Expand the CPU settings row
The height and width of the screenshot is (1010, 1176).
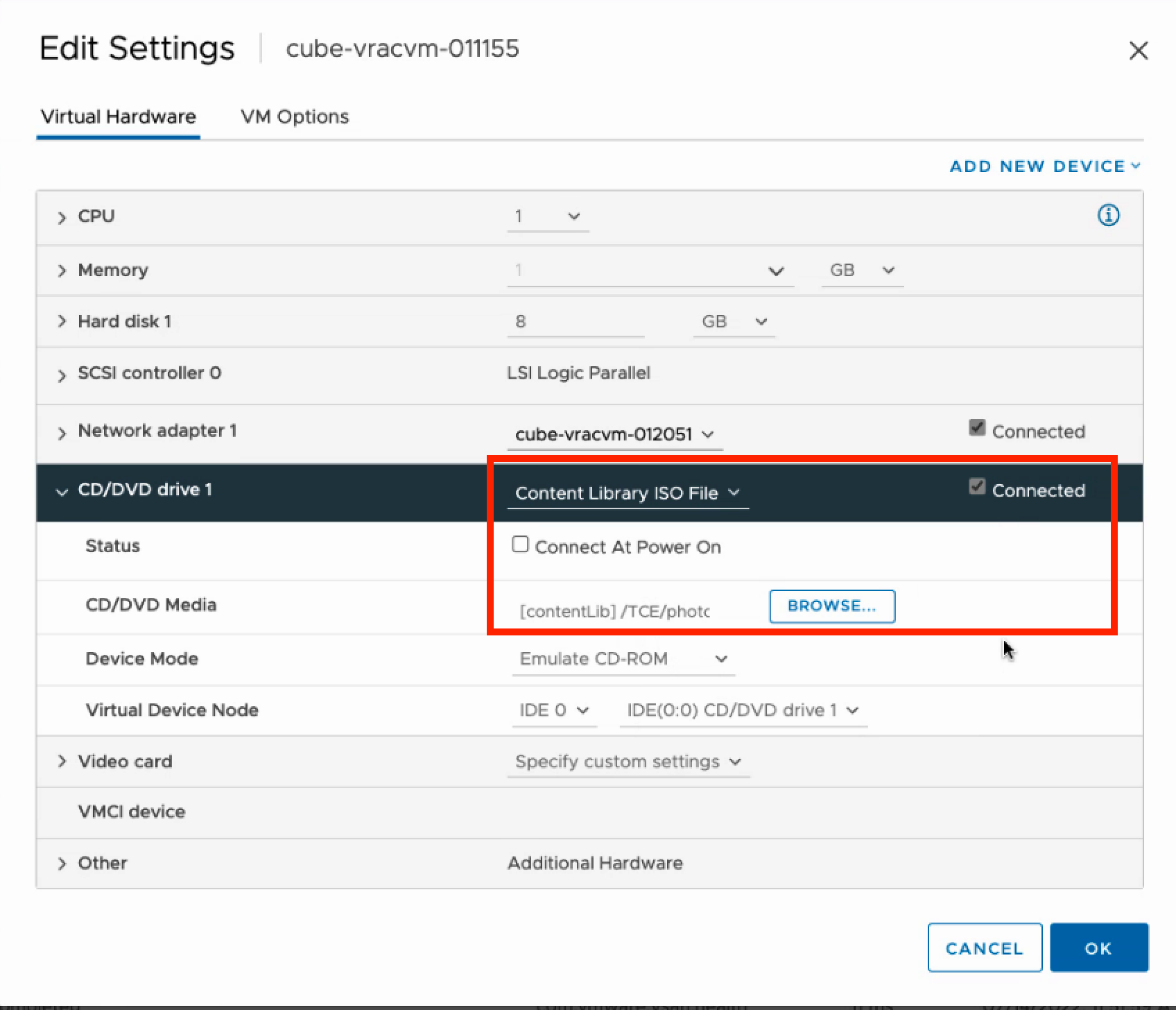coord(62,217)
